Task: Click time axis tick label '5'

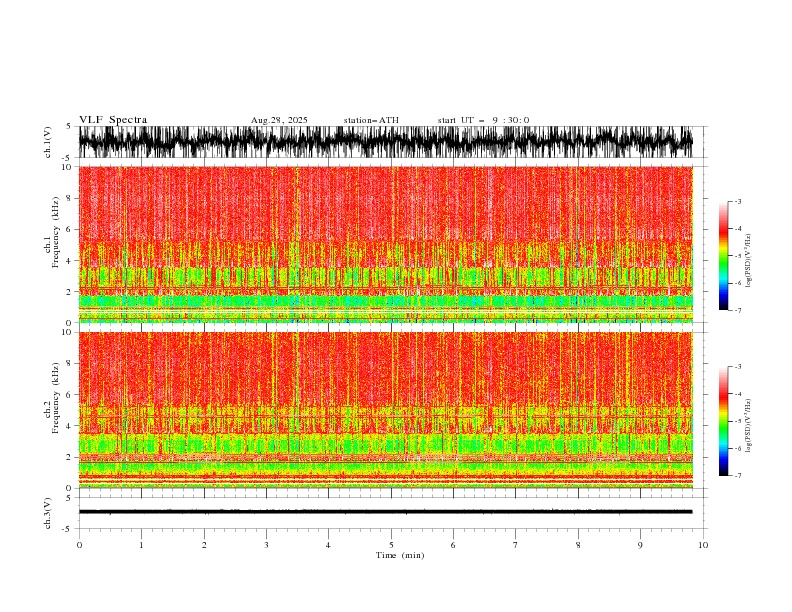Action: pos(391,545)
